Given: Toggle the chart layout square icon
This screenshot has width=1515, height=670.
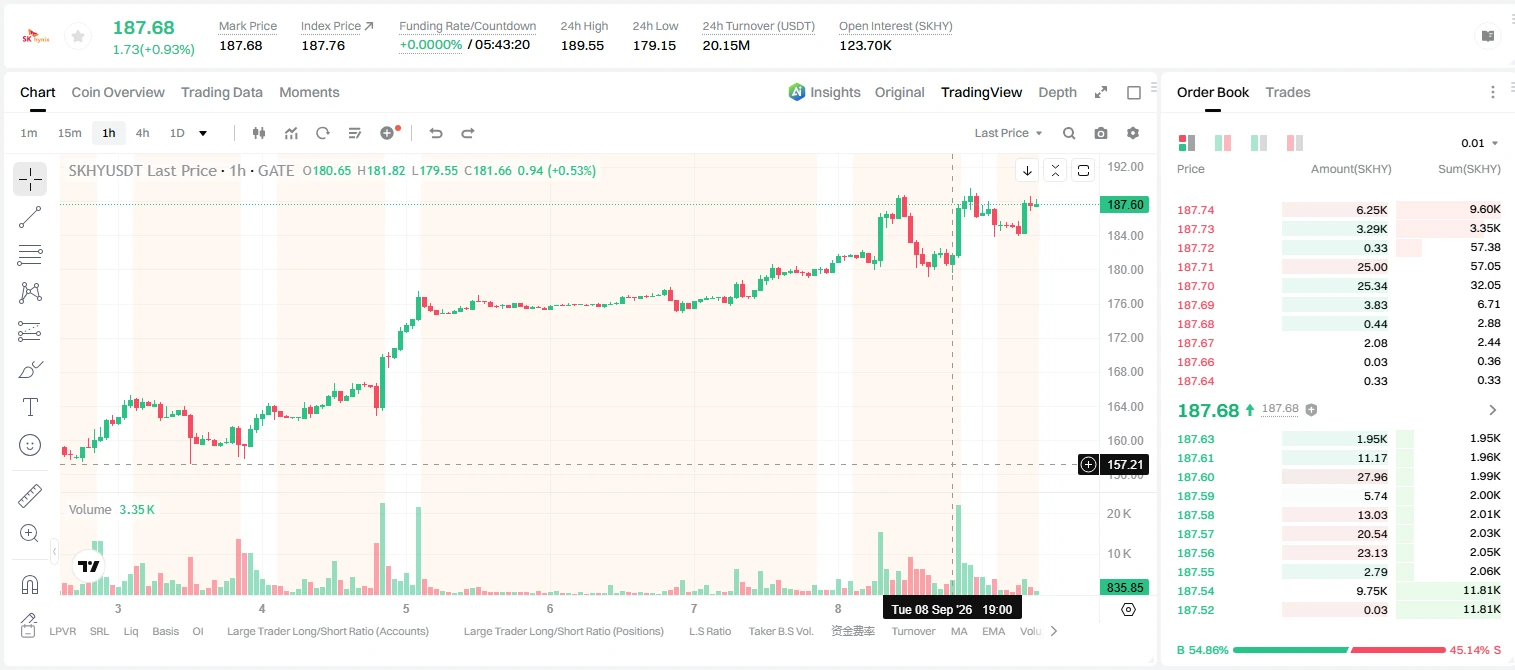Looking at the screenshot, I should coord(1134,92).
